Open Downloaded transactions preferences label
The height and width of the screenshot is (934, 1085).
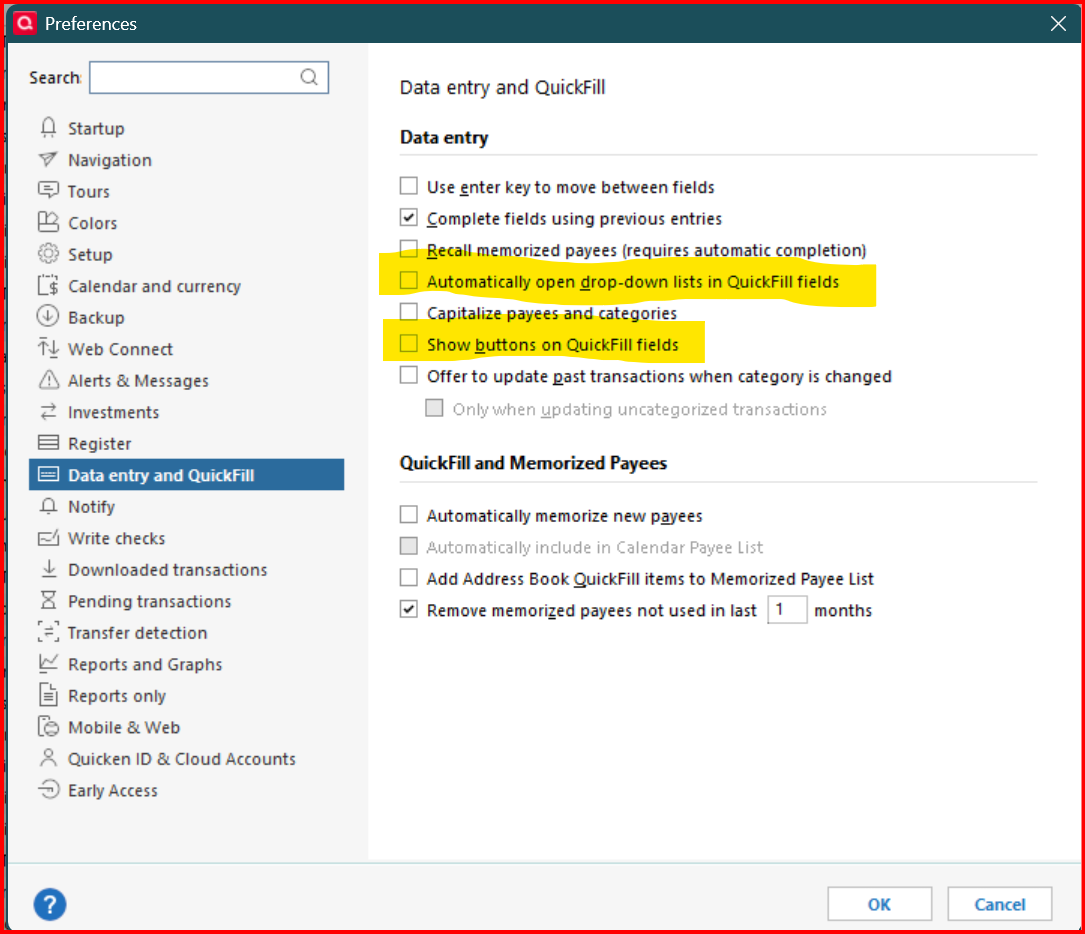[167, 569]
